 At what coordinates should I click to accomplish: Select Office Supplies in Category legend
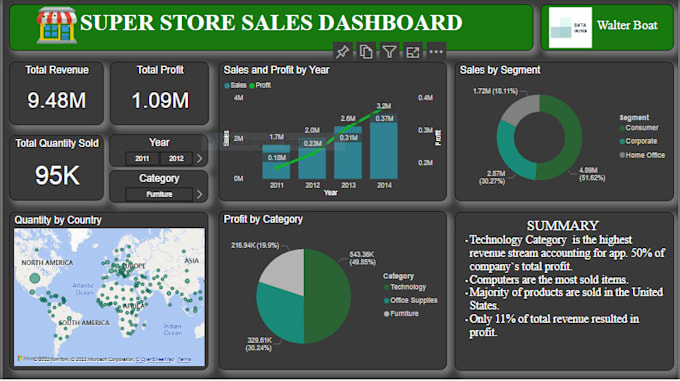pyautogui.click(x=411, y=300)
